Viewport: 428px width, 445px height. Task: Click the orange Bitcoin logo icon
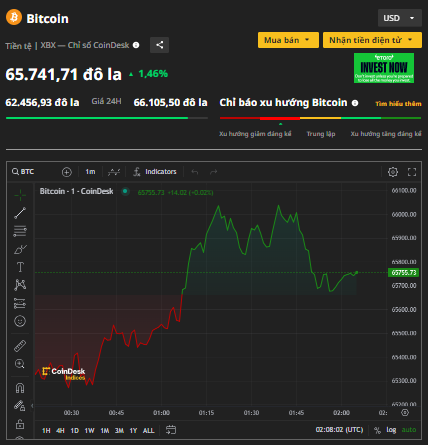coord(14,17)
